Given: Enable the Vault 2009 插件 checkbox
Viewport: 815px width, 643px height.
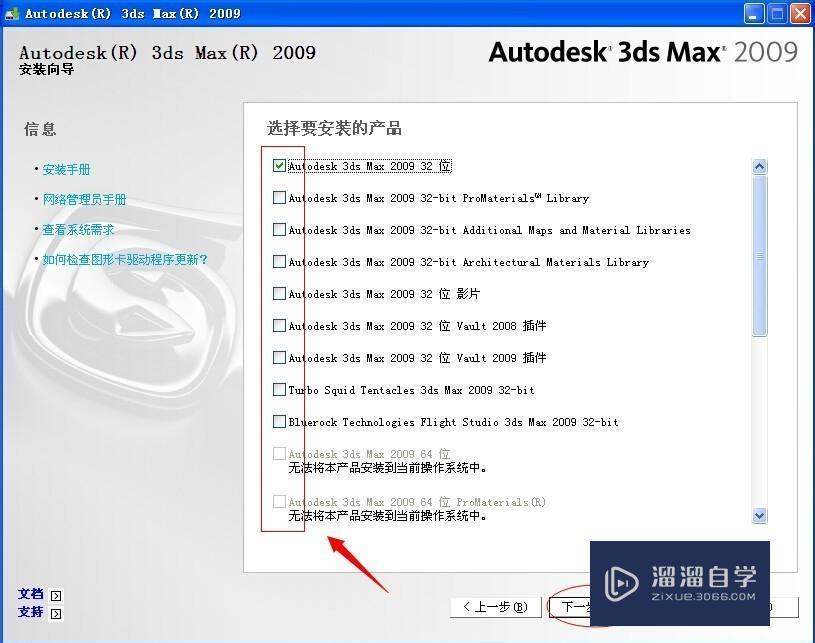Looking at the screenshot, I should click(280, 358).
